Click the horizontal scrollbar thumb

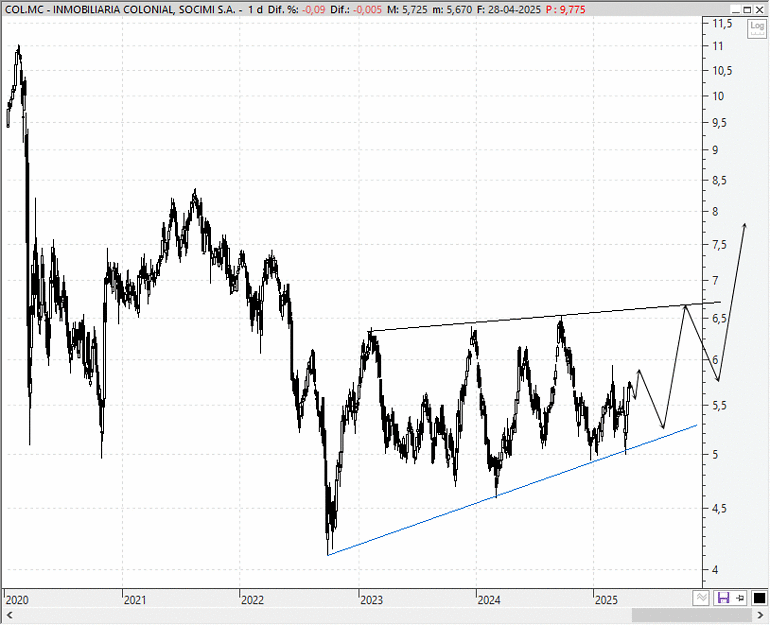pos(691,615)
